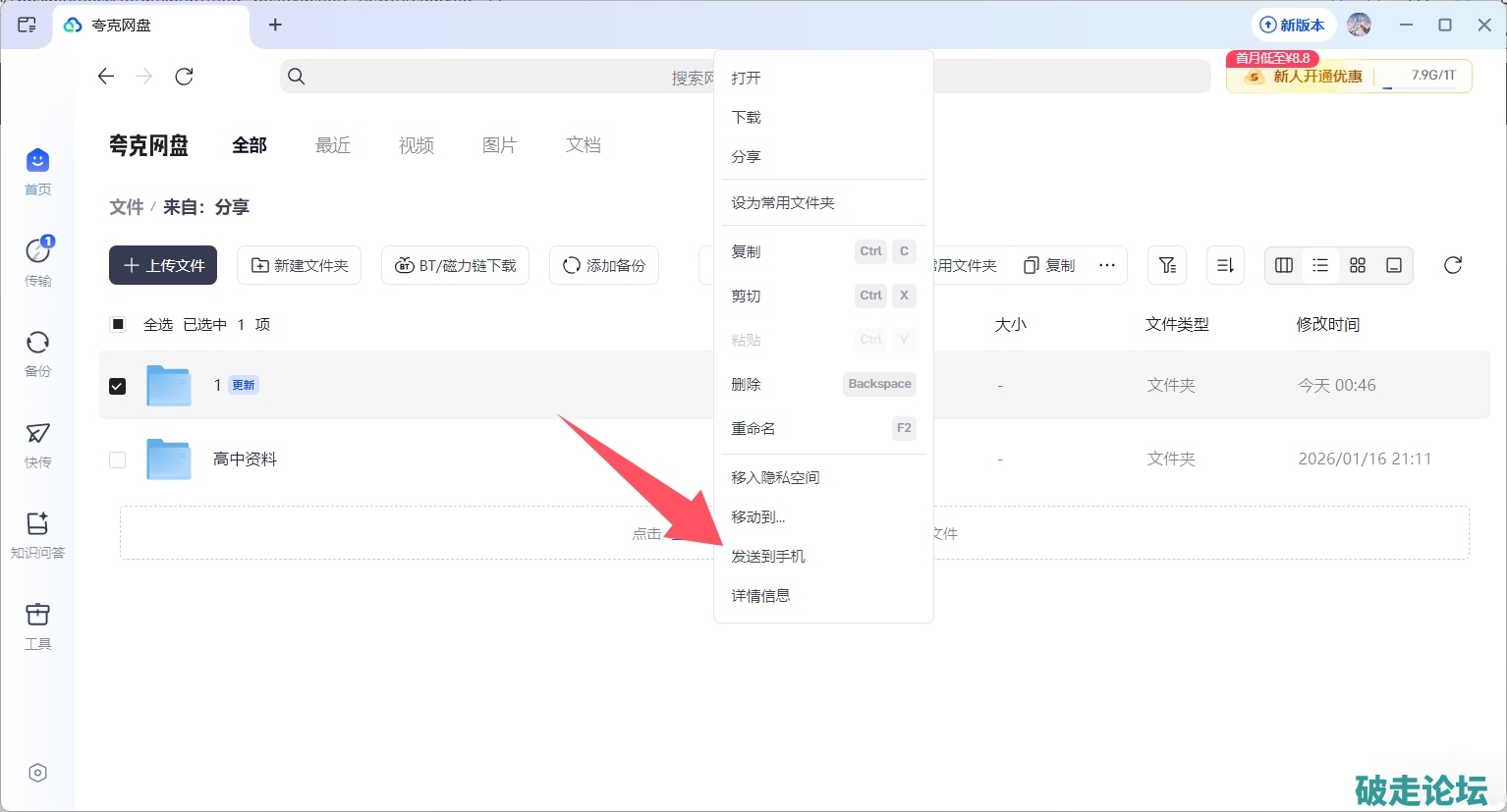Choose 重命名 from the context menu

pos(753,428)
